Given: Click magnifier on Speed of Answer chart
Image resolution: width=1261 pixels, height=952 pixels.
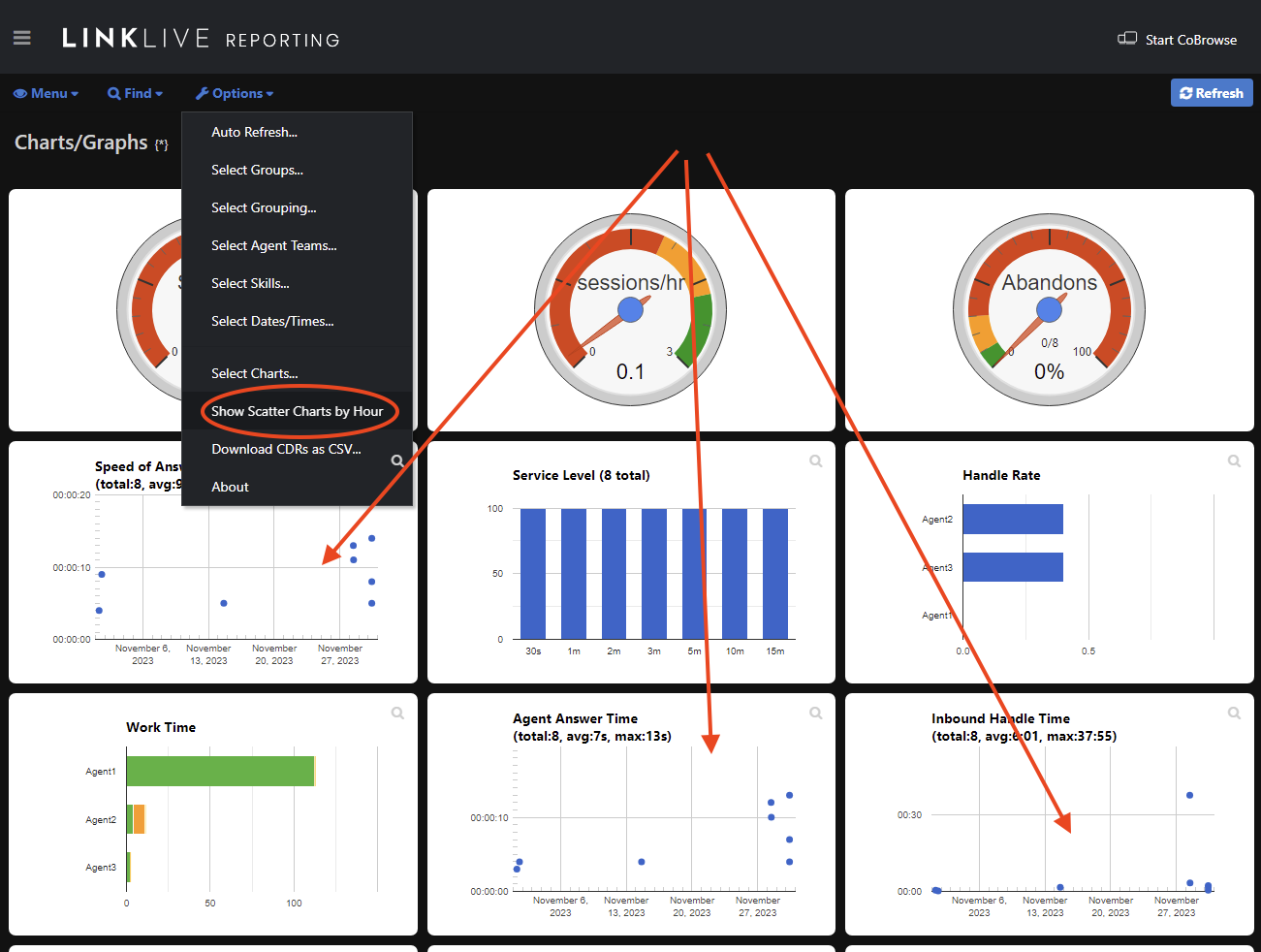Looking at the screenshot, I should tap(397, 461).
